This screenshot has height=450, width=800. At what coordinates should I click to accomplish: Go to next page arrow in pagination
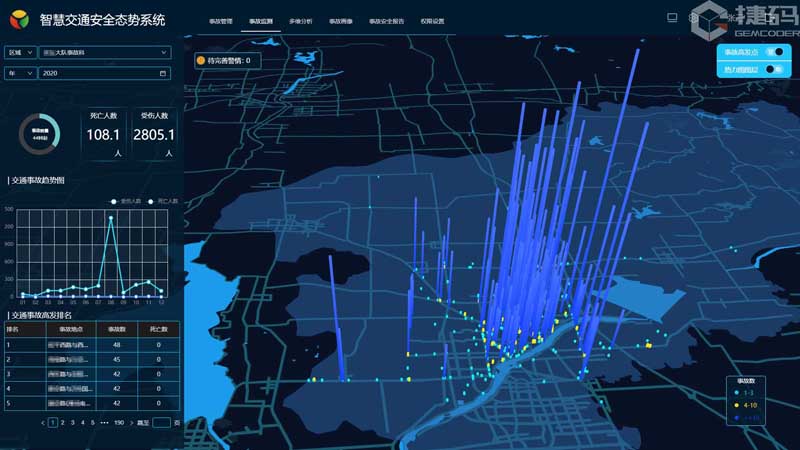[x=133, y=423]
